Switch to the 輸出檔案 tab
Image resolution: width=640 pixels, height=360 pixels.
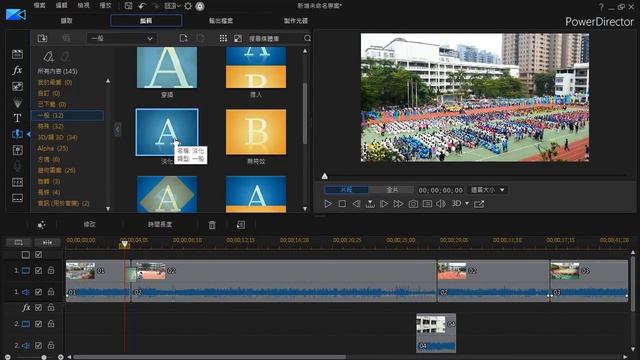221,20
